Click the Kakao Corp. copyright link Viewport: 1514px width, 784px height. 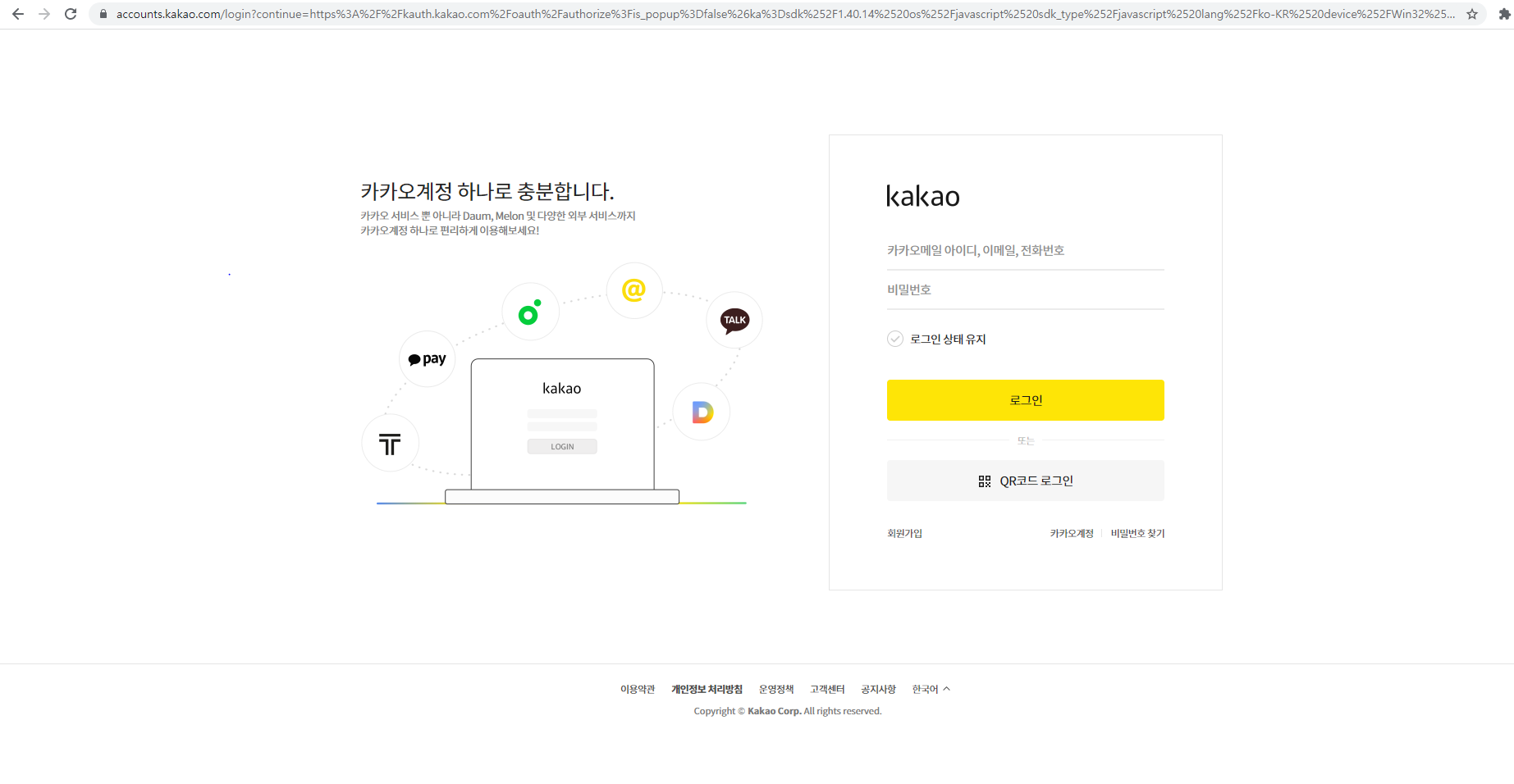pyautogui.click(x=774, y=711)
